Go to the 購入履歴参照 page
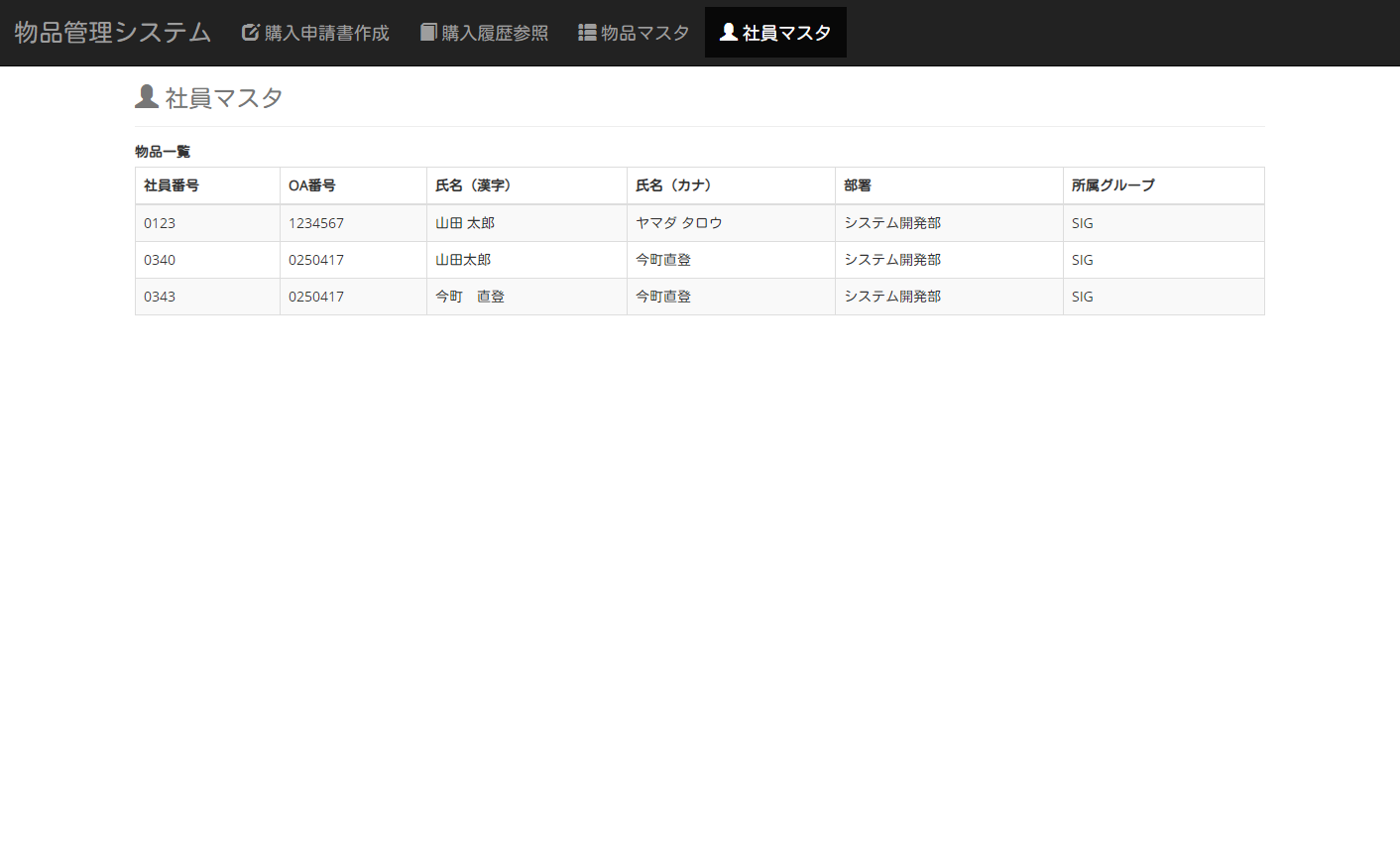The height and width of the screenshot is (851, 1400). click(494, 33)
